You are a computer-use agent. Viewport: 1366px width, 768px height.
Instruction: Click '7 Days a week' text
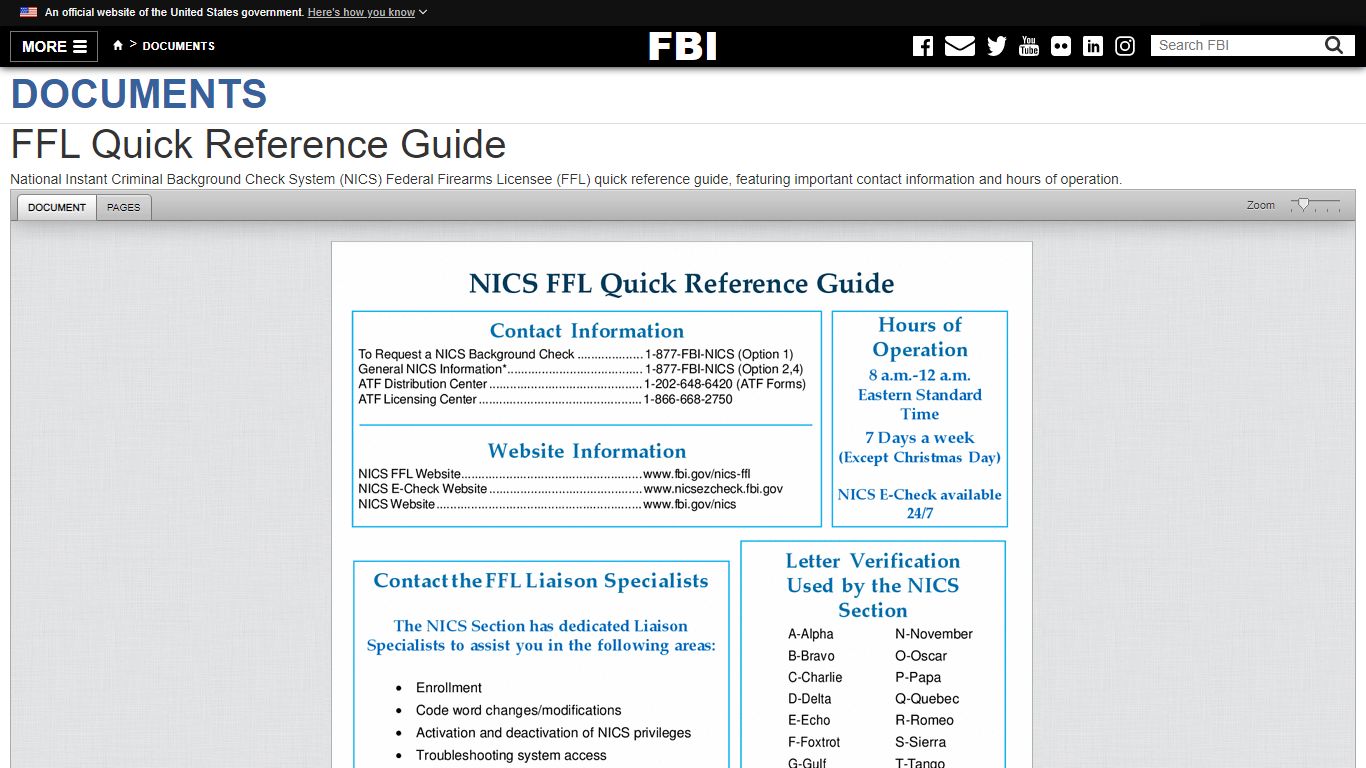[x=920, y=437]
